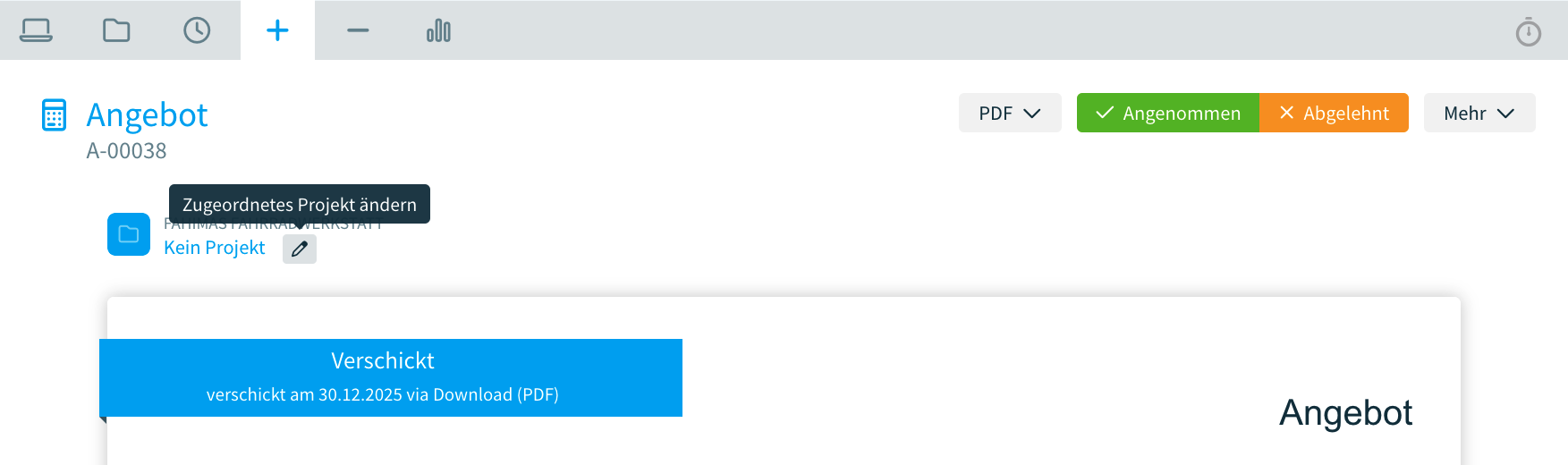This screenshot has width=1568, height=465.
Task: Mark the offer as Angenommen
Action: pos(1167,113)
